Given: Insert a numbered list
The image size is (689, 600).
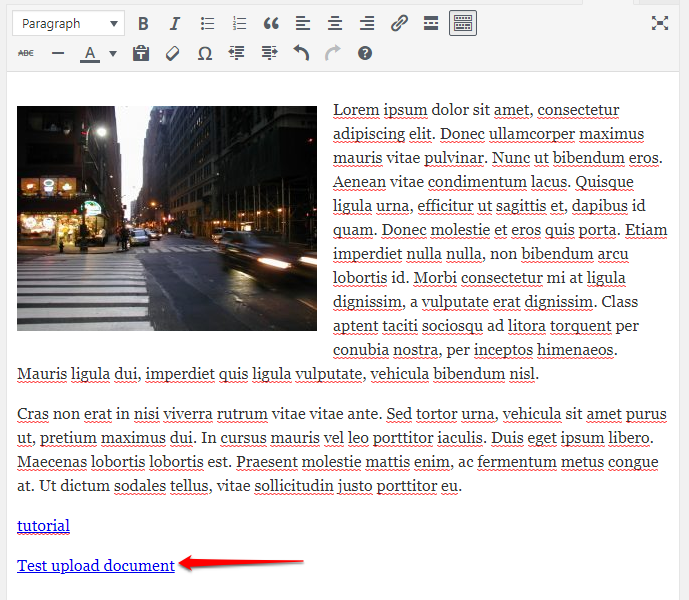Looking at the screenshot, I should pos(239,24).
